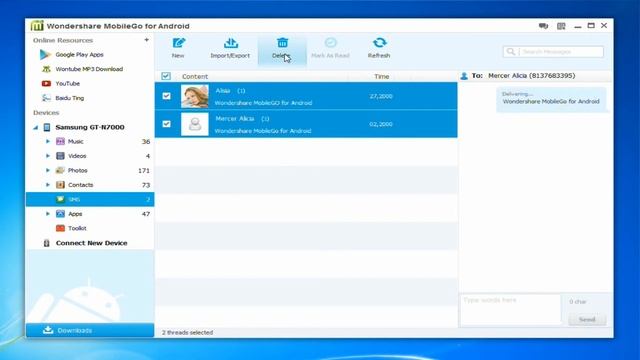Click the Mercer Alicia (8137683395) recipient text
Screen dimensions: 640x360
tap(531, 76)
